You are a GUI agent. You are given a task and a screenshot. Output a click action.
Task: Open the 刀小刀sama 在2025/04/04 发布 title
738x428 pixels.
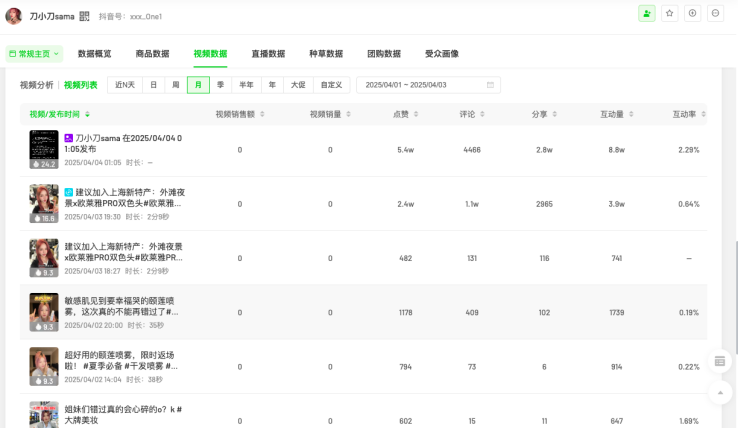click(x=123, y=144)
